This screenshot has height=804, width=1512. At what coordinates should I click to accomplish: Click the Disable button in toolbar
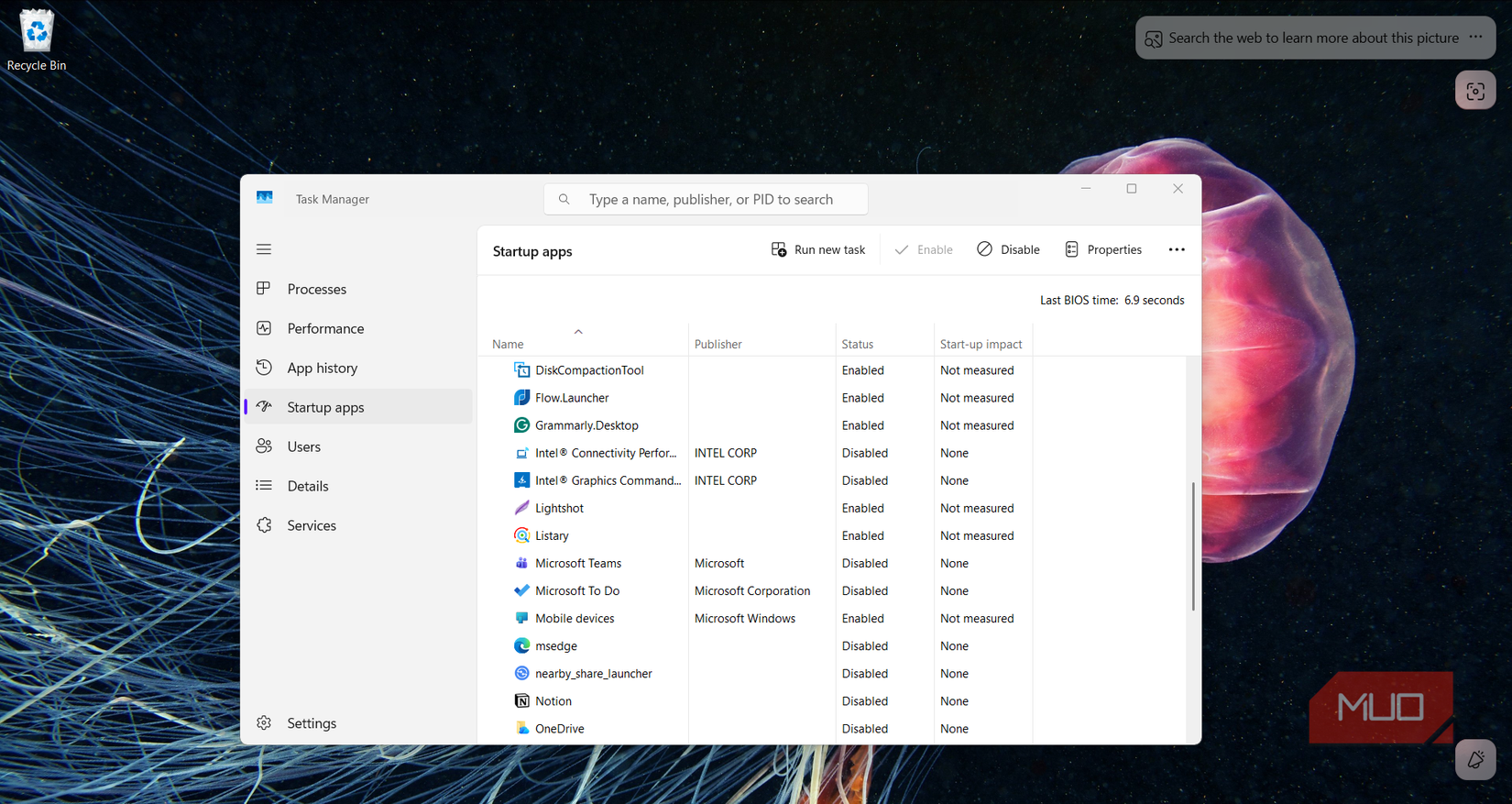point(1008,249)
